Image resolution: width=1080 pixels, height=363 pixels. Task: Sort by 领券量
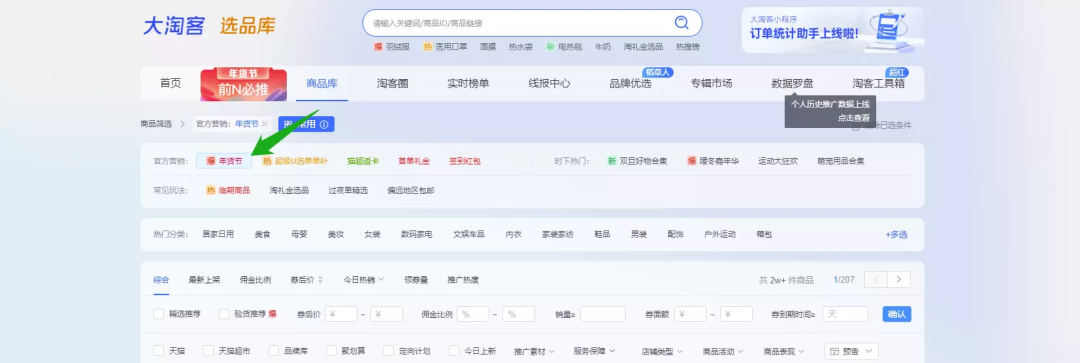pos(416,280)
